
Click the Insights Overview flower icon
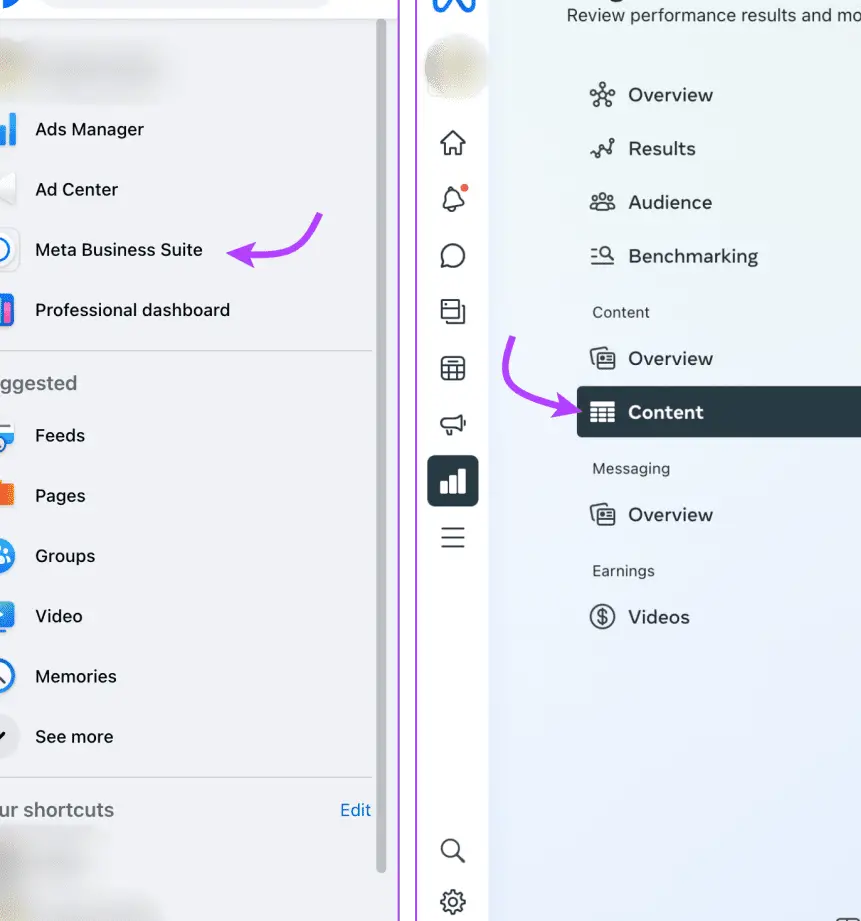click(x=602, y=95)
